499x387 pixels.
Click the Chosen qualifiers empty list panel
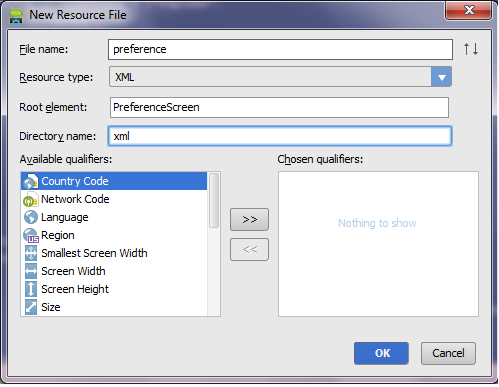click(x=378, y=244)
